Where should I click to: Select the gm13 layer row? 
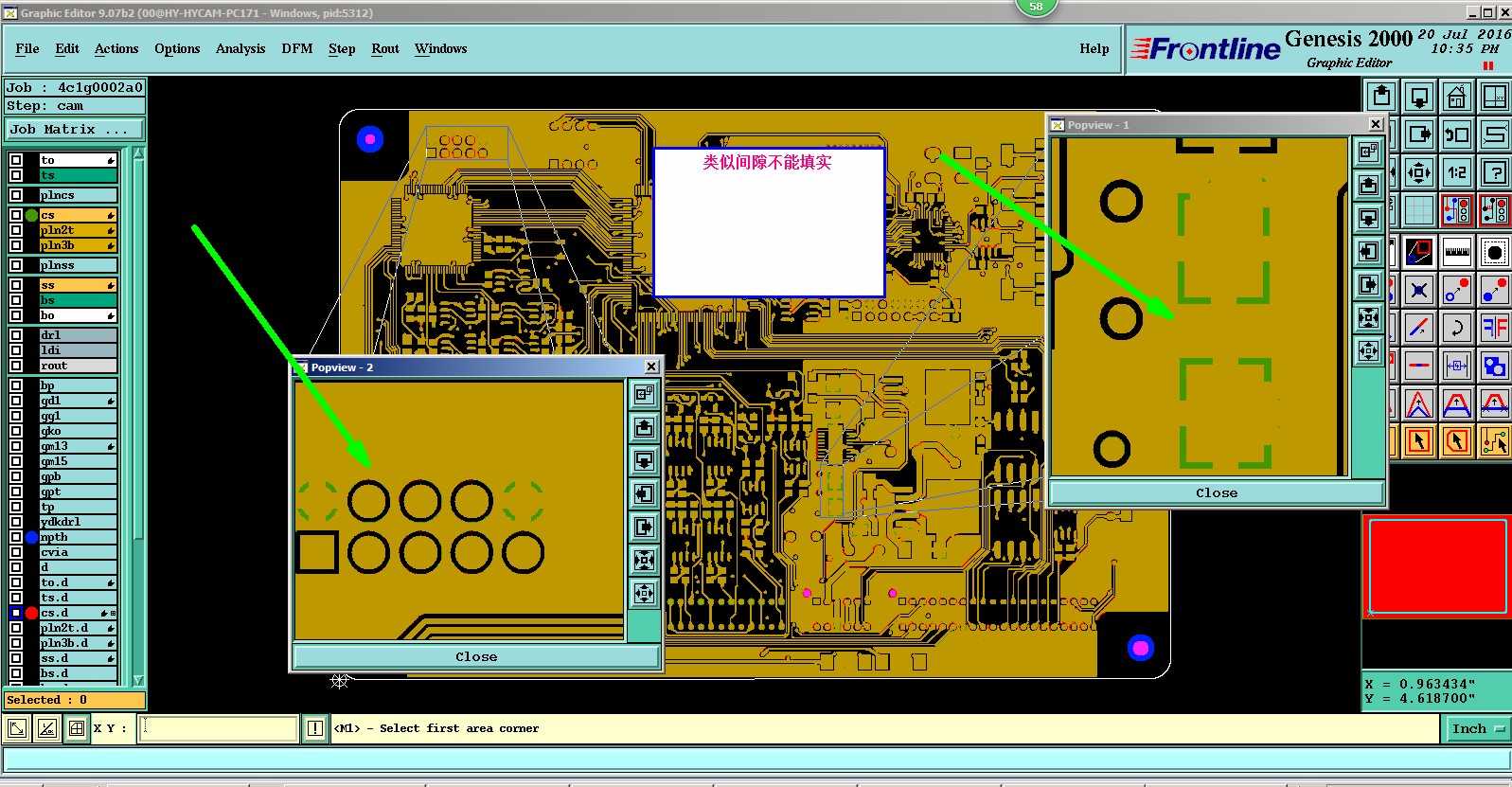pos(78,446)
